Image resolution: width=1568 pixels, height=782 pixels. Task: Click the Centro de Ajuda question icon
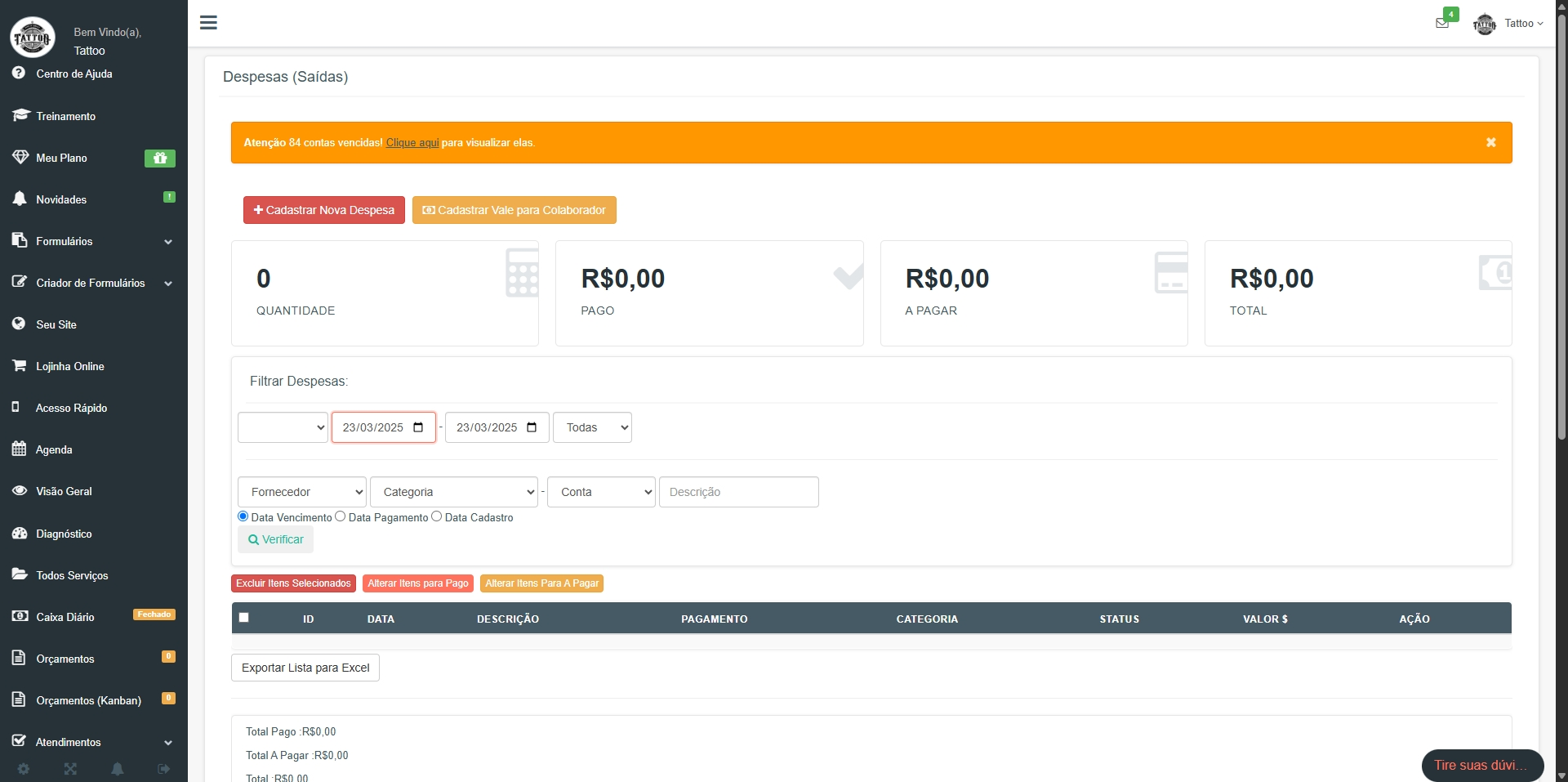pos(19,73)
